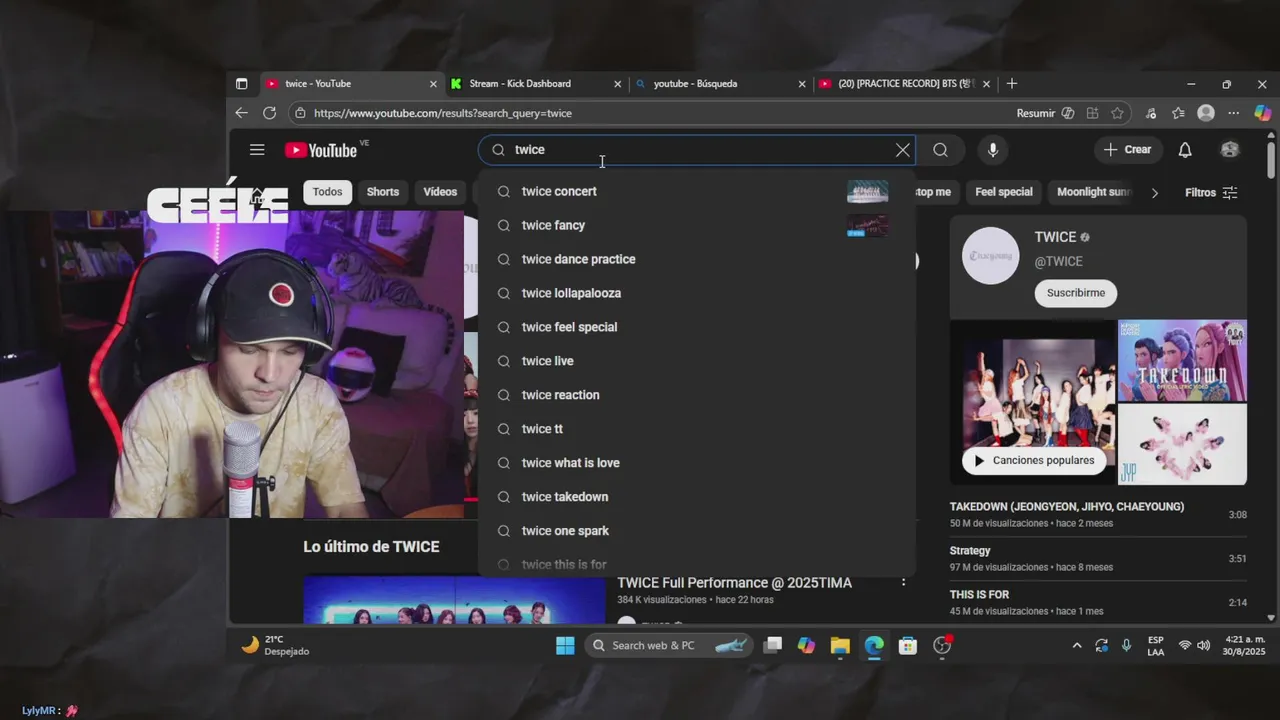1280x720 pixels.
Task: Open YouTube notifications bell
Action: coord(1185,150)
